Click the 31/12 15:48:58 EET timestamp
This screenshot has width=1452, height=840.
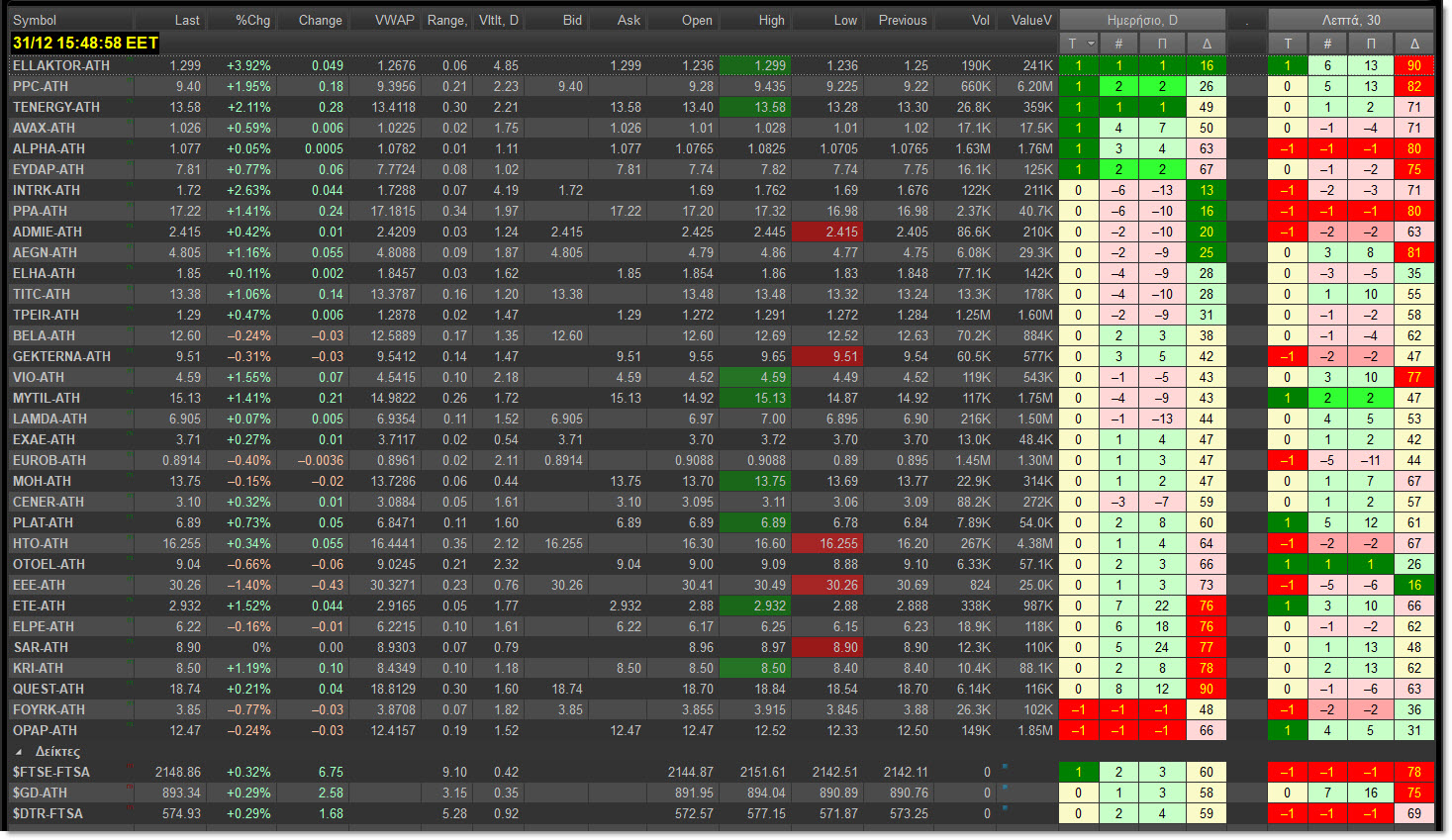tap(85, 43)
